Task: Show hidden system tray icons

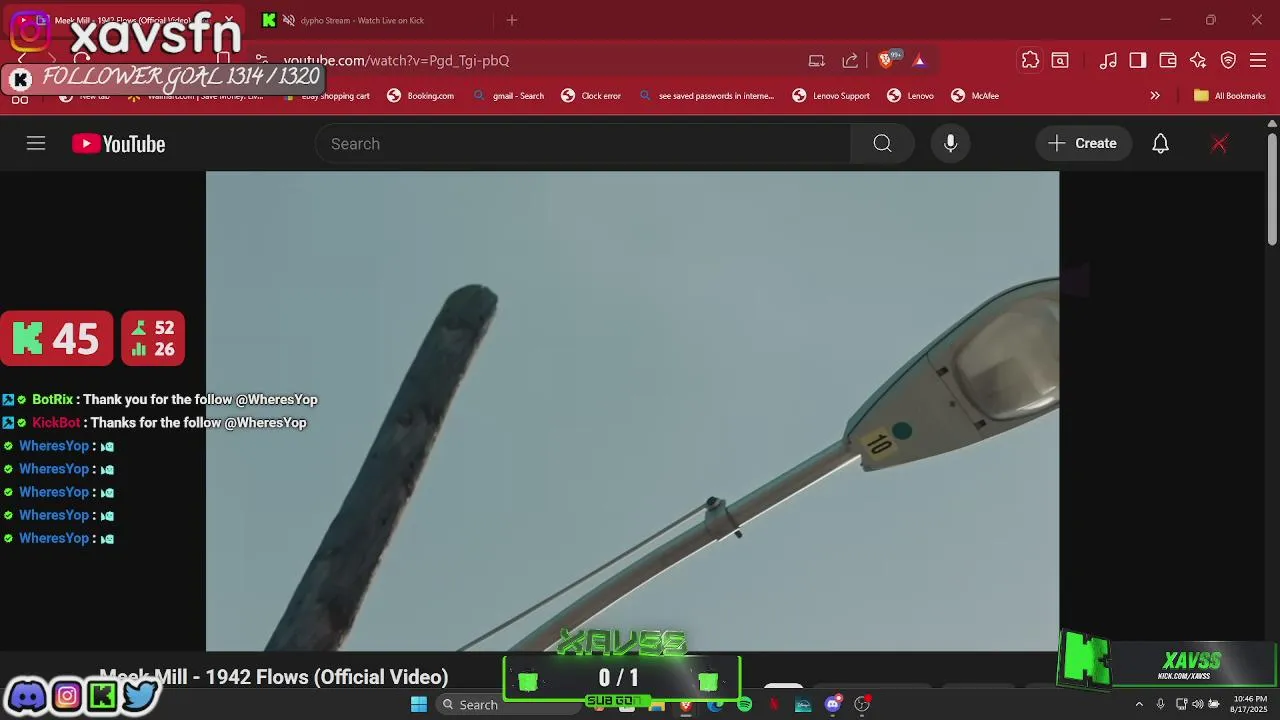Action: 1139,704
